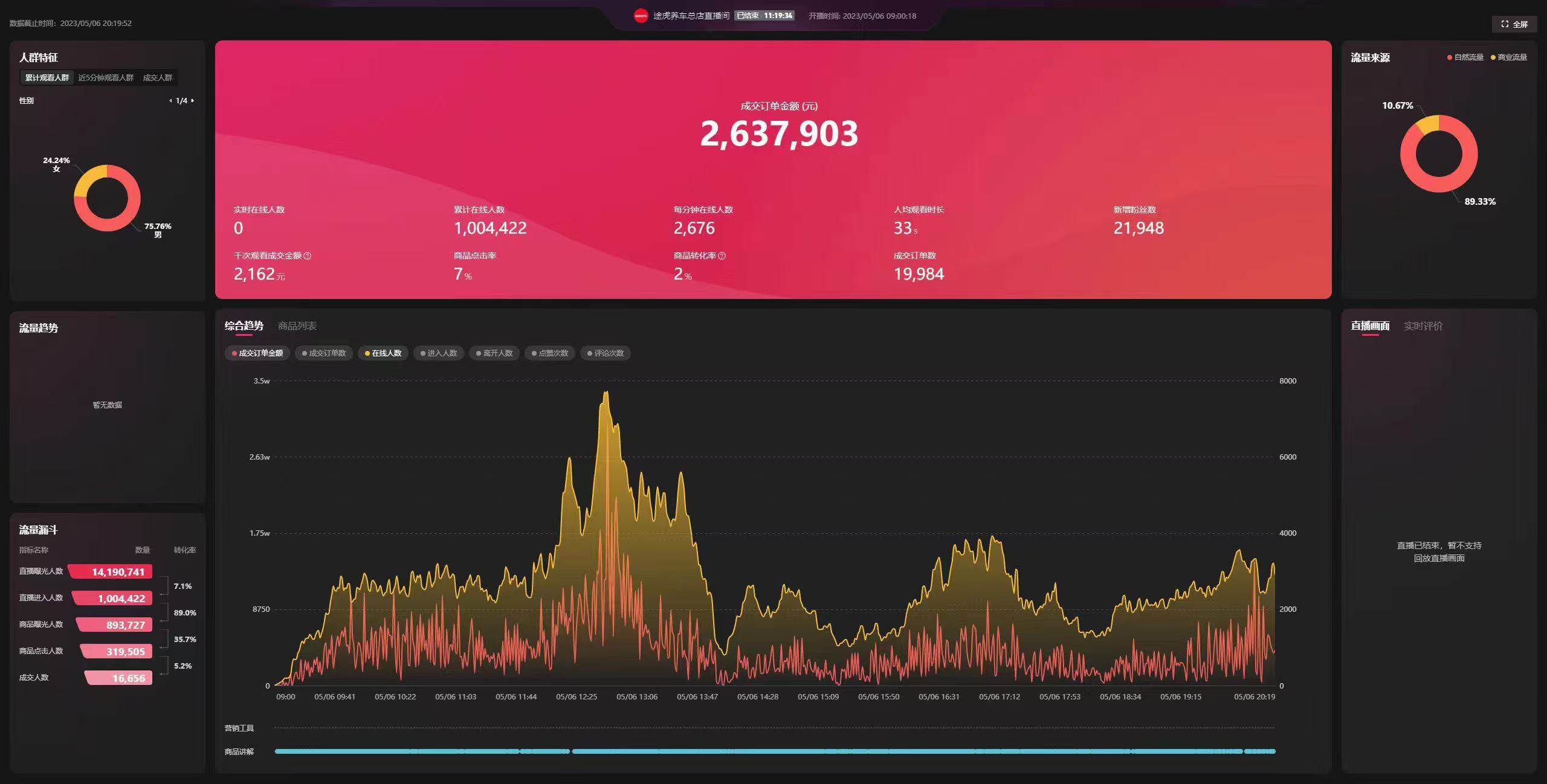Click the 已结束 status badge
This screenshot has height=784, width=1547.
(748, 15)
